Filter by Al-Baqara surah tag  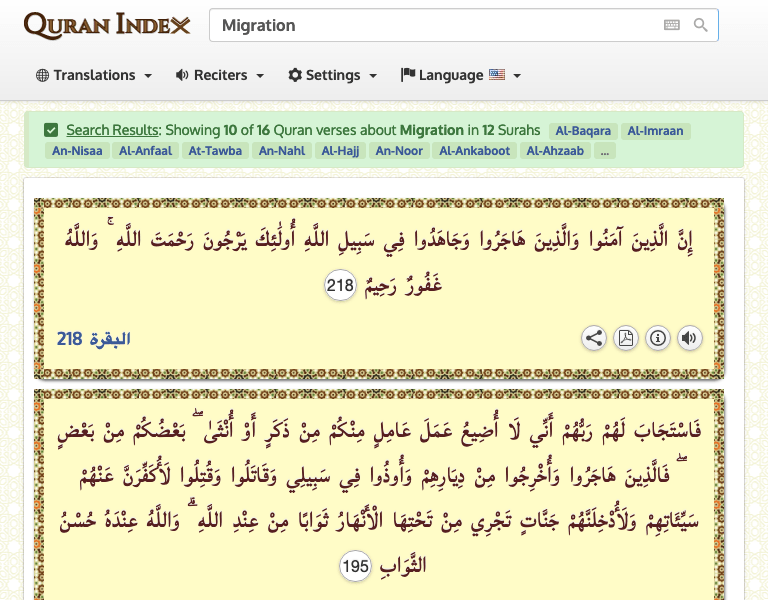(x=581, y=131)
